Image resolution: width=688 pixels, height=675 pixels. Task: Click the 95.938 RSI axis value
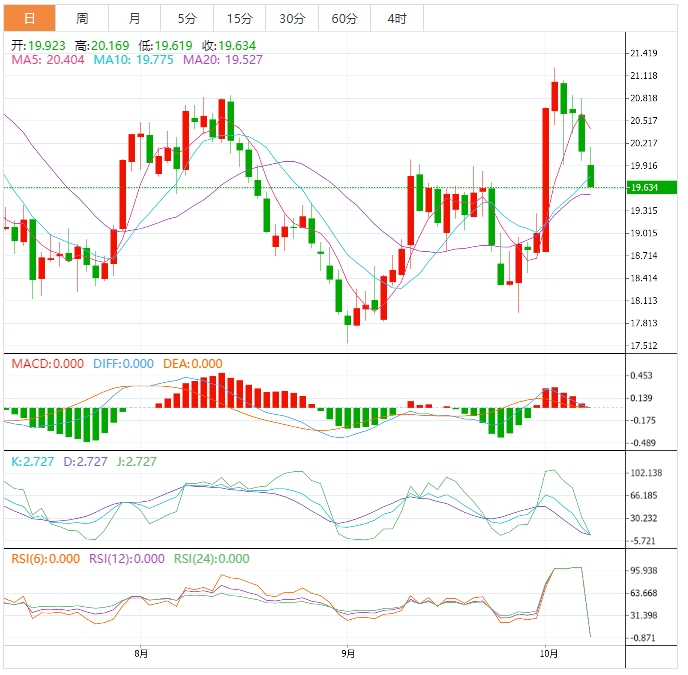coord(644,571)
